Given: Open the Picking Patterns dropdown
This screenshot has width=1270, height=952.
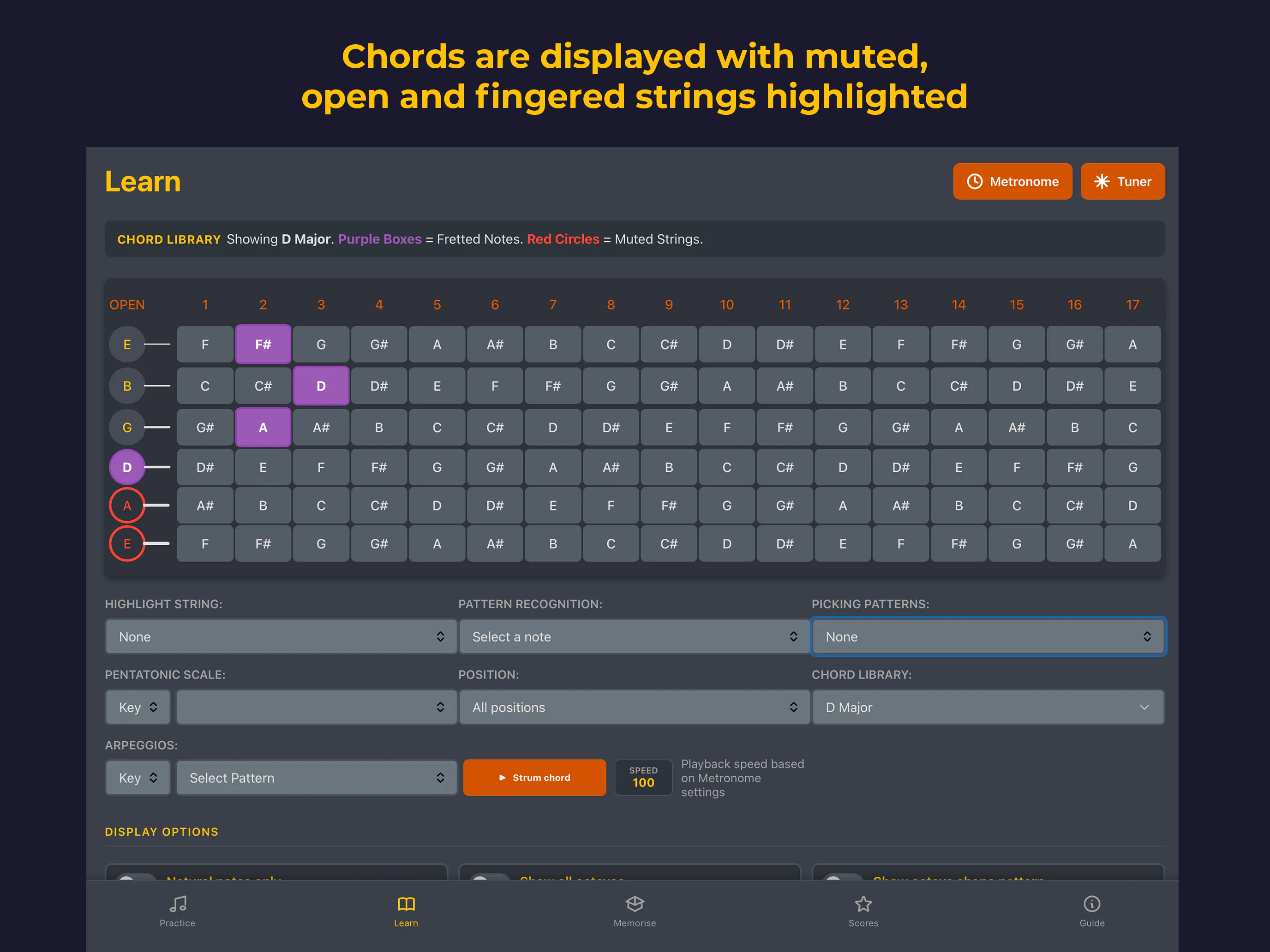Looking at the screenshot, I should click(x=988, y=637).
